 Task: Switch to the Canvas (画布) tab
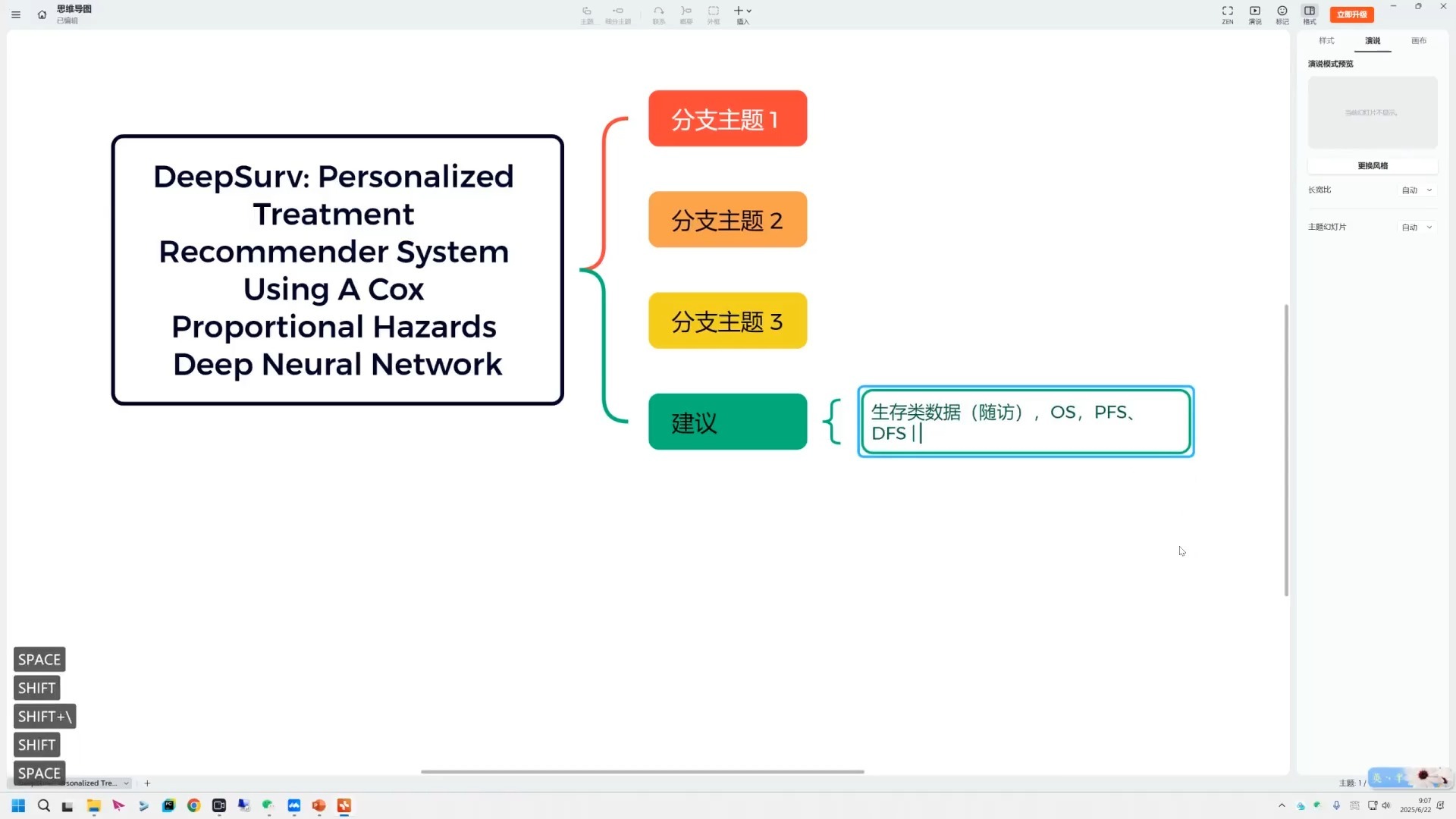pyautogui.click(x=1419, y=40)
